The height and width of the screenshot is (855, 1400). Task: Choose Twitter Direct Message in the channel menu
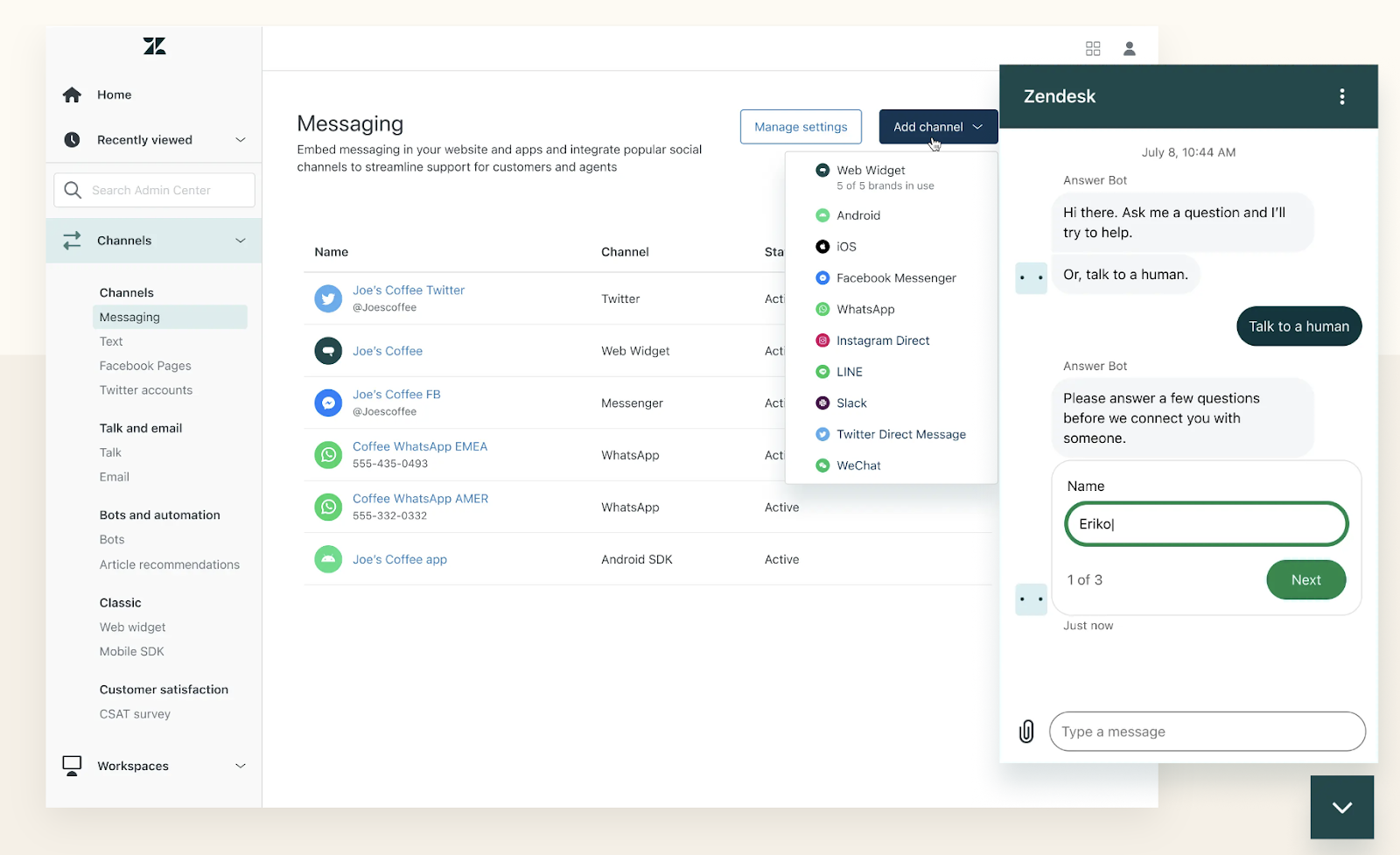click(891, 434)
